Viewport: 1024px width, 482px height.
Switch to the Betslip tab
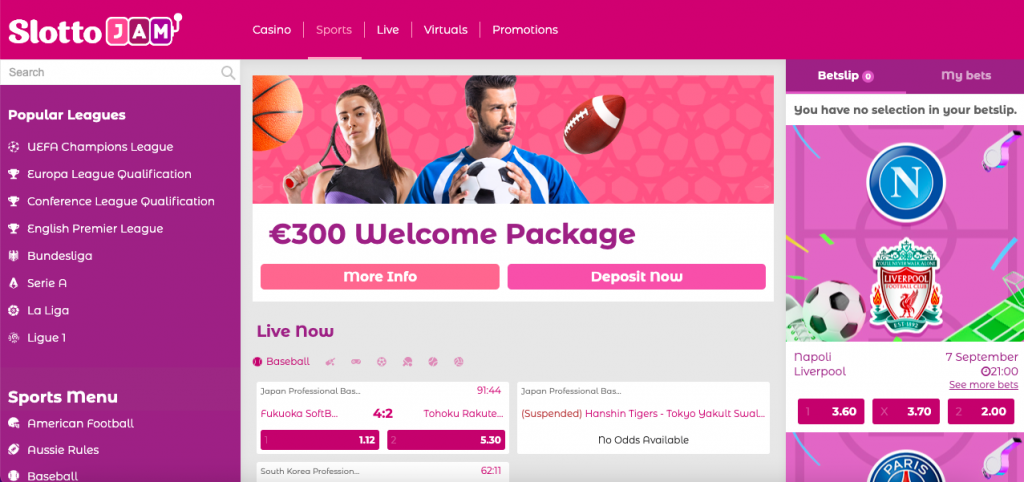[846, 76]
